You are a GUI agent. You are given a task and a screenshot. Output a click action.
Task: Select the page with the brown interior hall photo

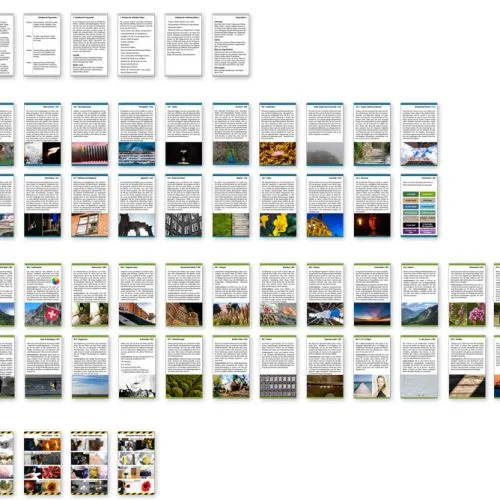[x=325, y=367]
